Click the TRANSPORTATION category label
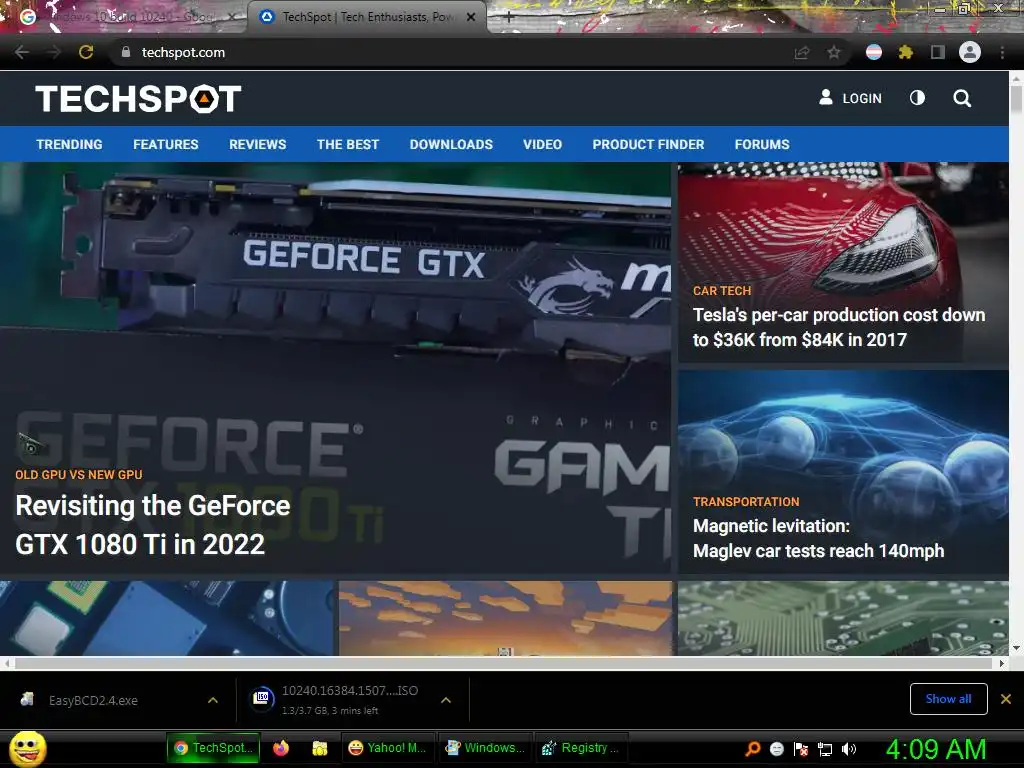Viewport: 1024px width, 768px height. click(x=746, y=502)
